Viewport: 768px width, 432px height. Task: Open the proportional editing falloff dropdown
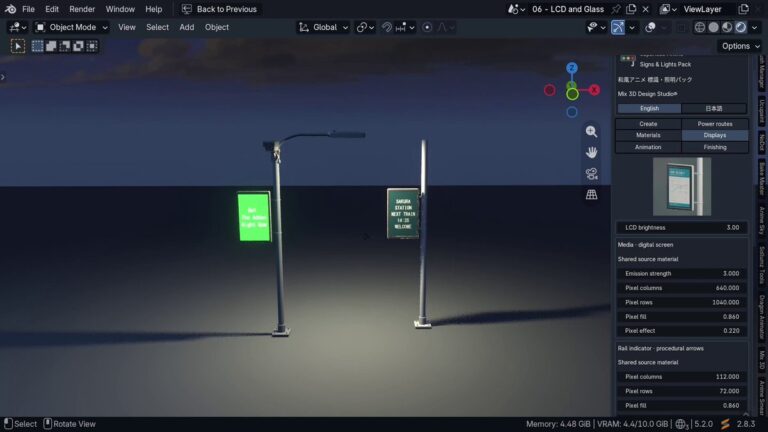click(445, 27)
